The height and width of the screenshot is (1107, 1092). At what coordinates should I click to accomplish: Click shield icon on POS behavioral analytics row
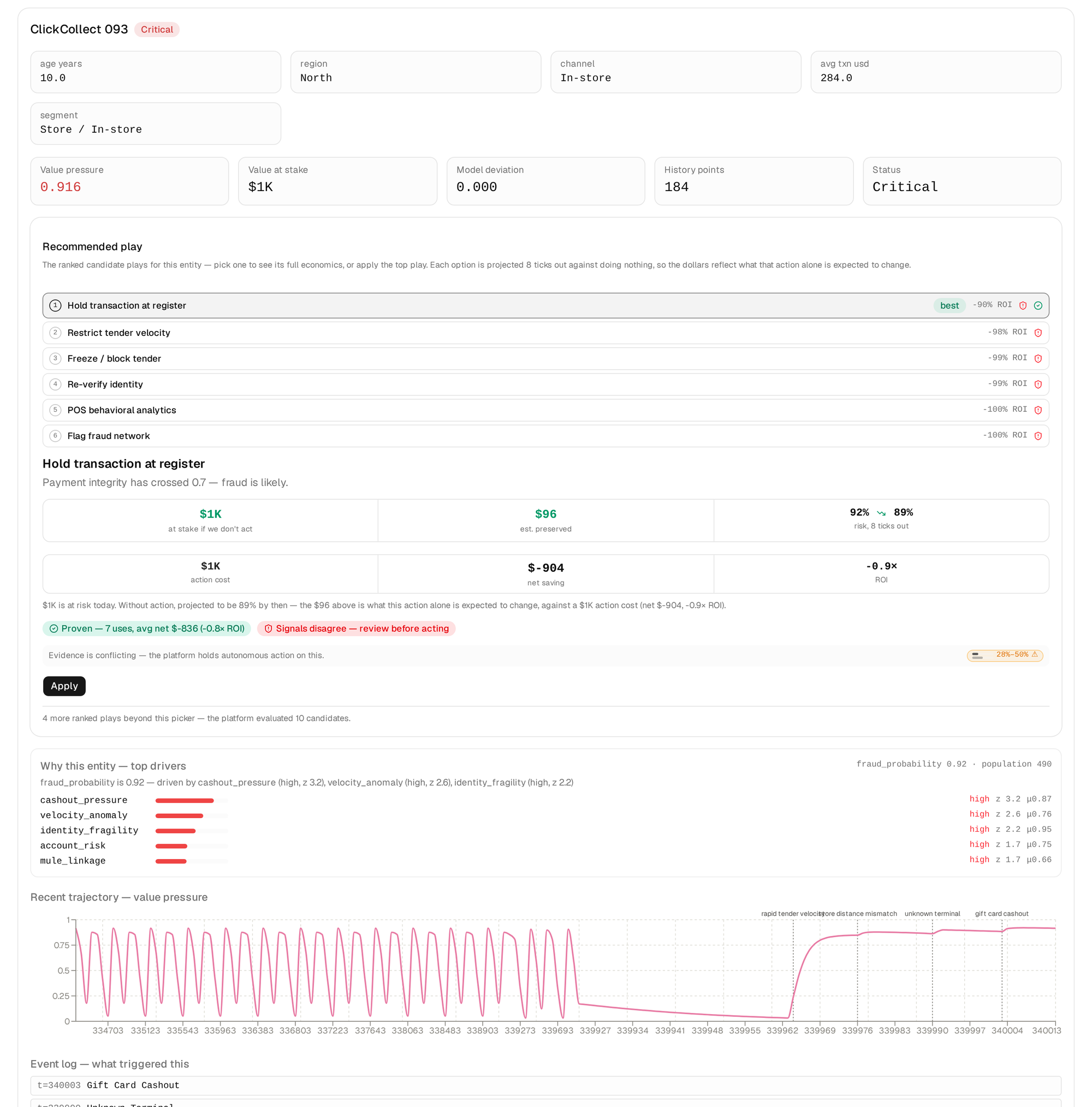(1037, 410)
